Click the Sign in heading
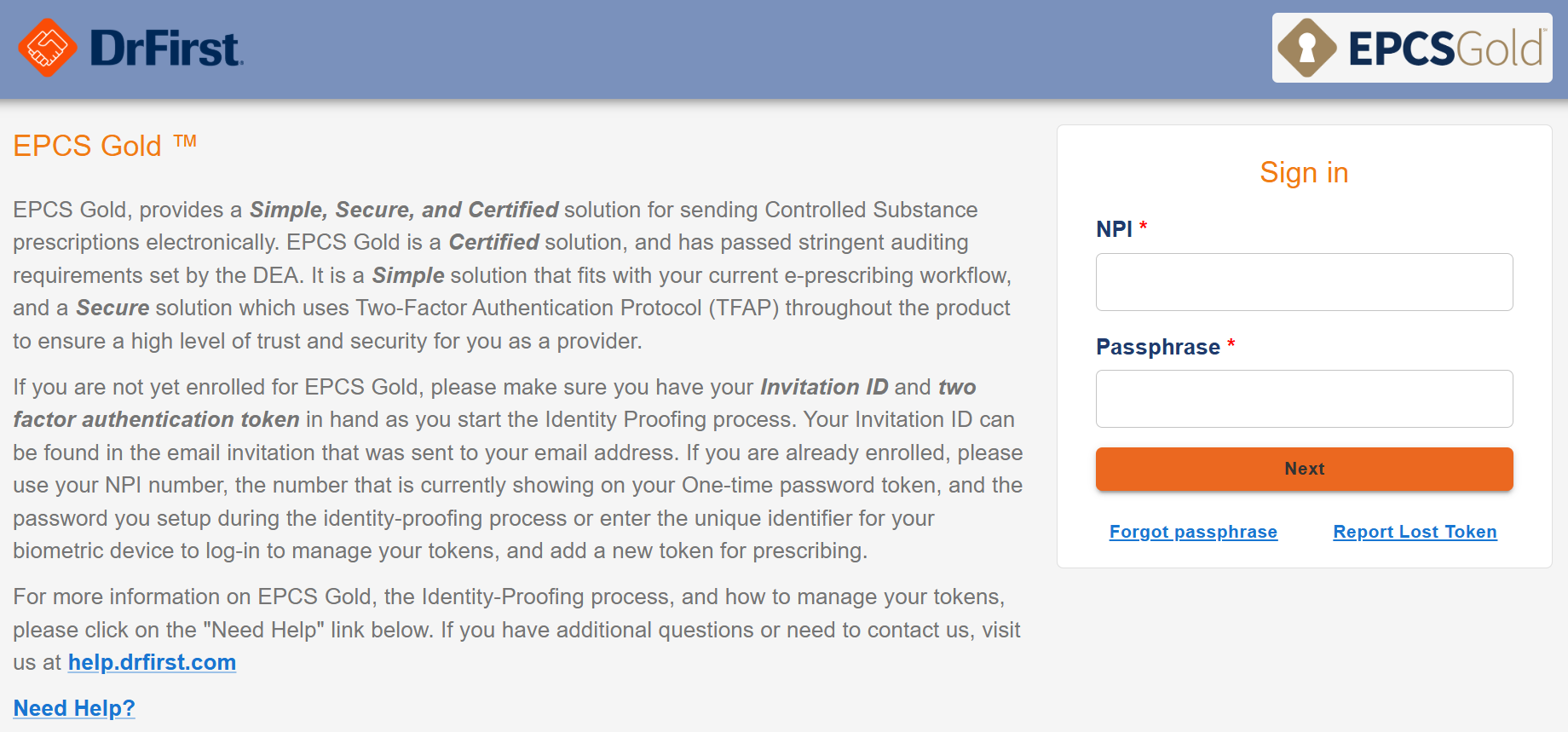The width and height of the screenshot is (1568, 732). [x=1304, y=173]
